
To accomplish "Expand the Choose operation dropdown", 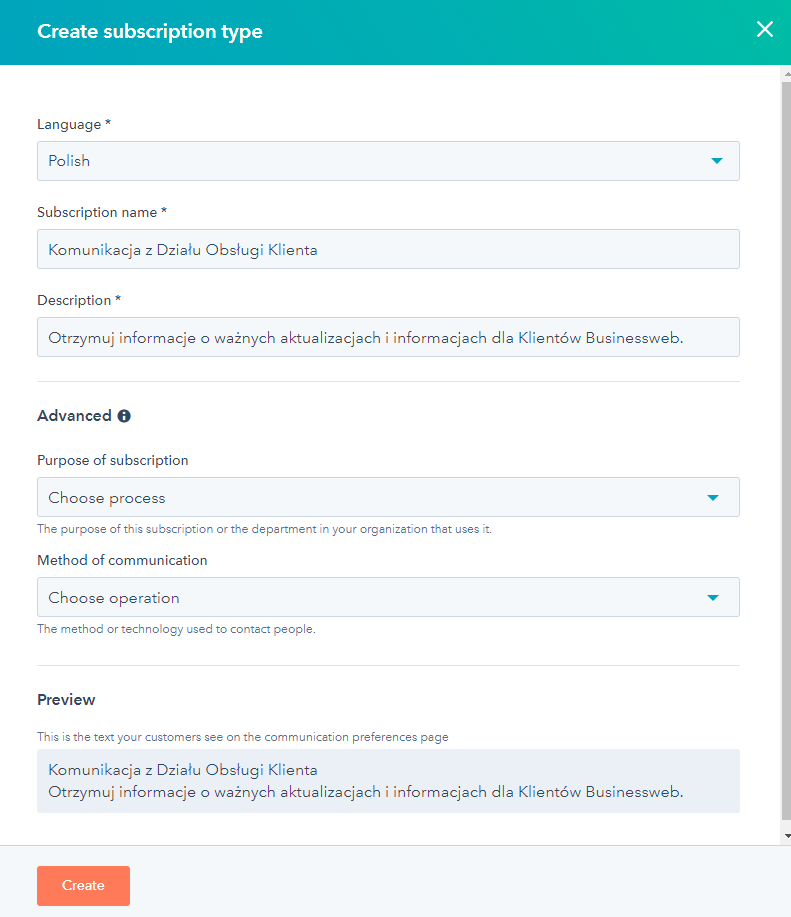I will (x=388, y=597).
